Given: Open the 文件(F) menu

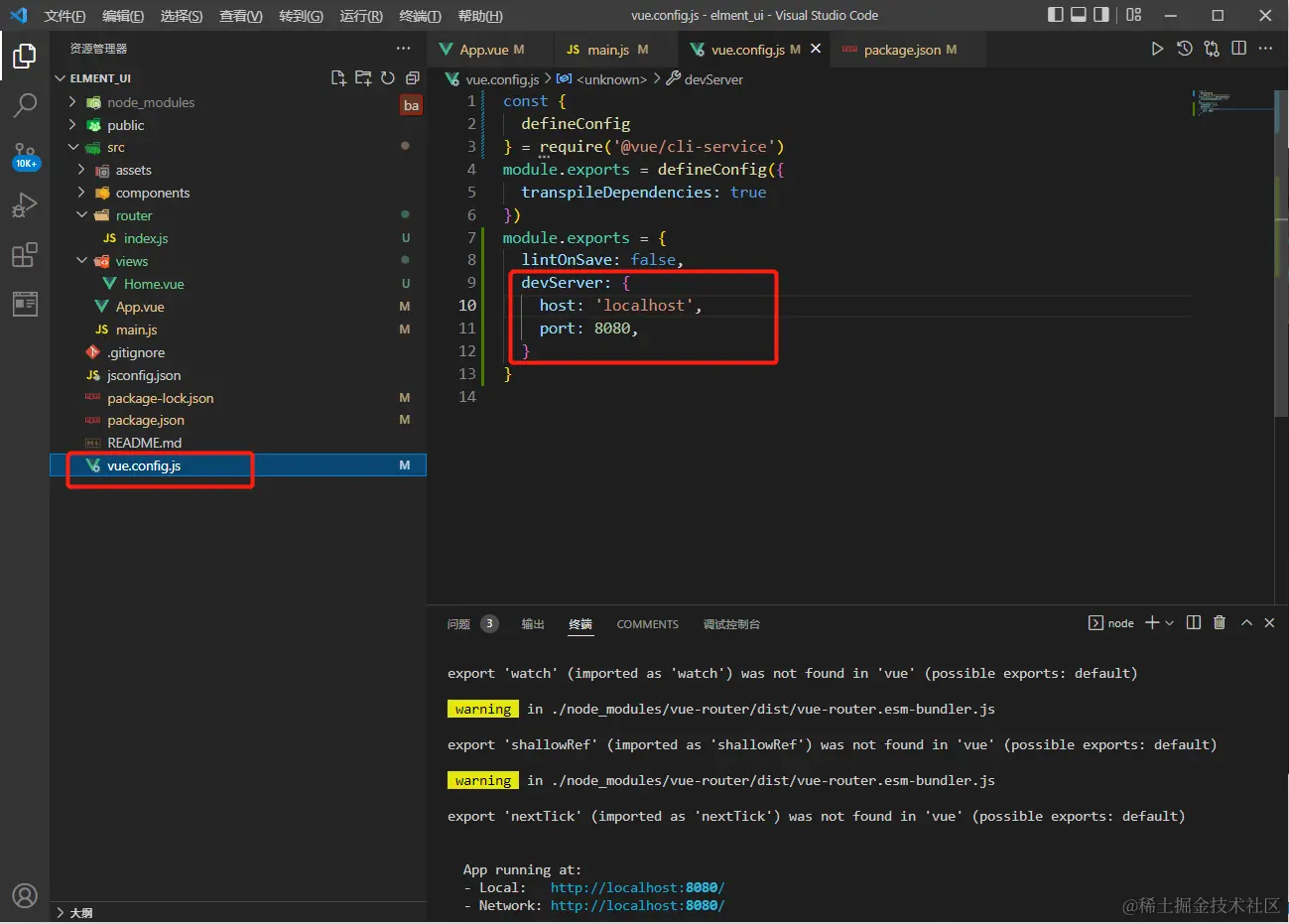Looking at the screenshot, I should (64, 16).
